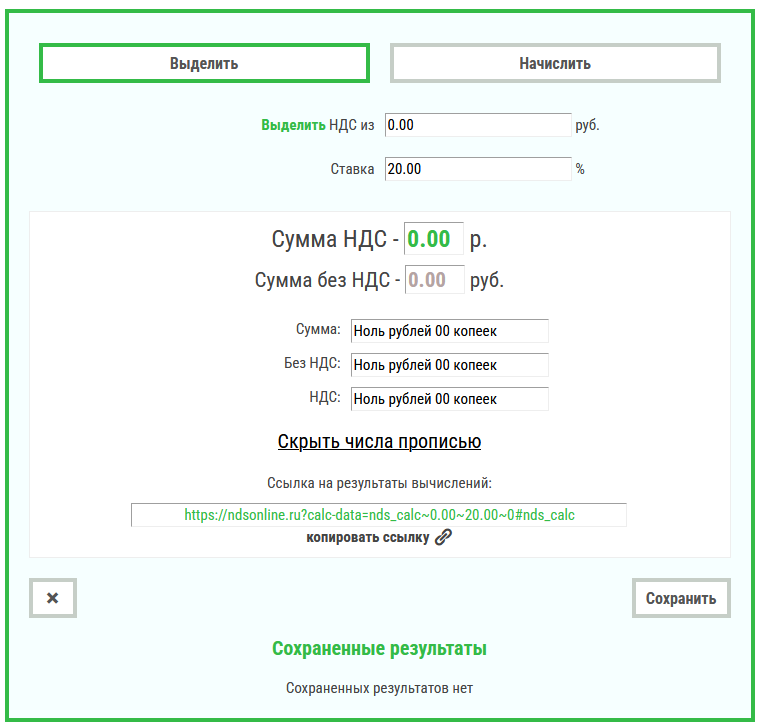Select the ndsonline.ru results URL field
This screenshot has width=762, height=724.
[379, 515]
